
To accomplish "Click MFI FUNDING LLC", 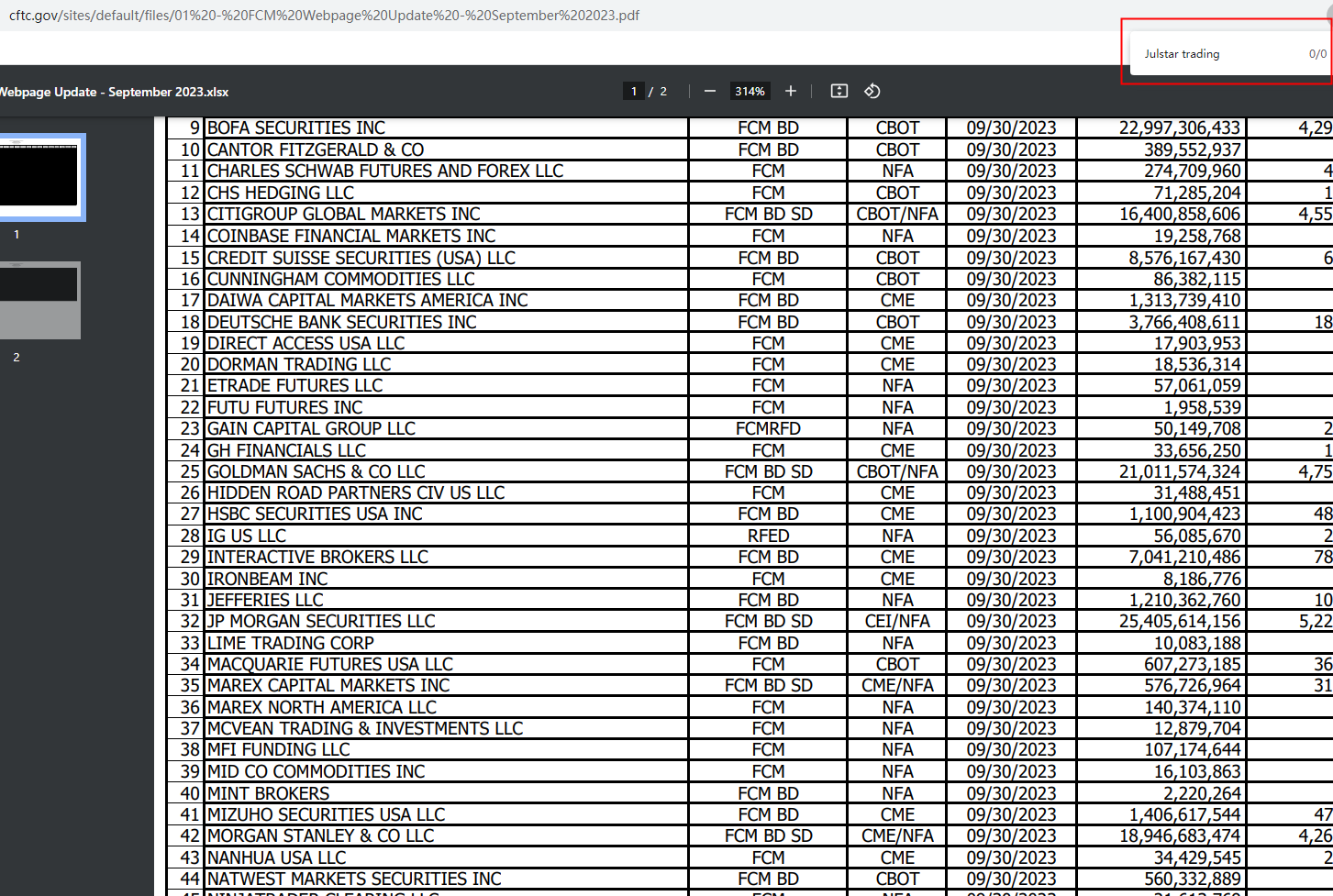I will point(279,749).
